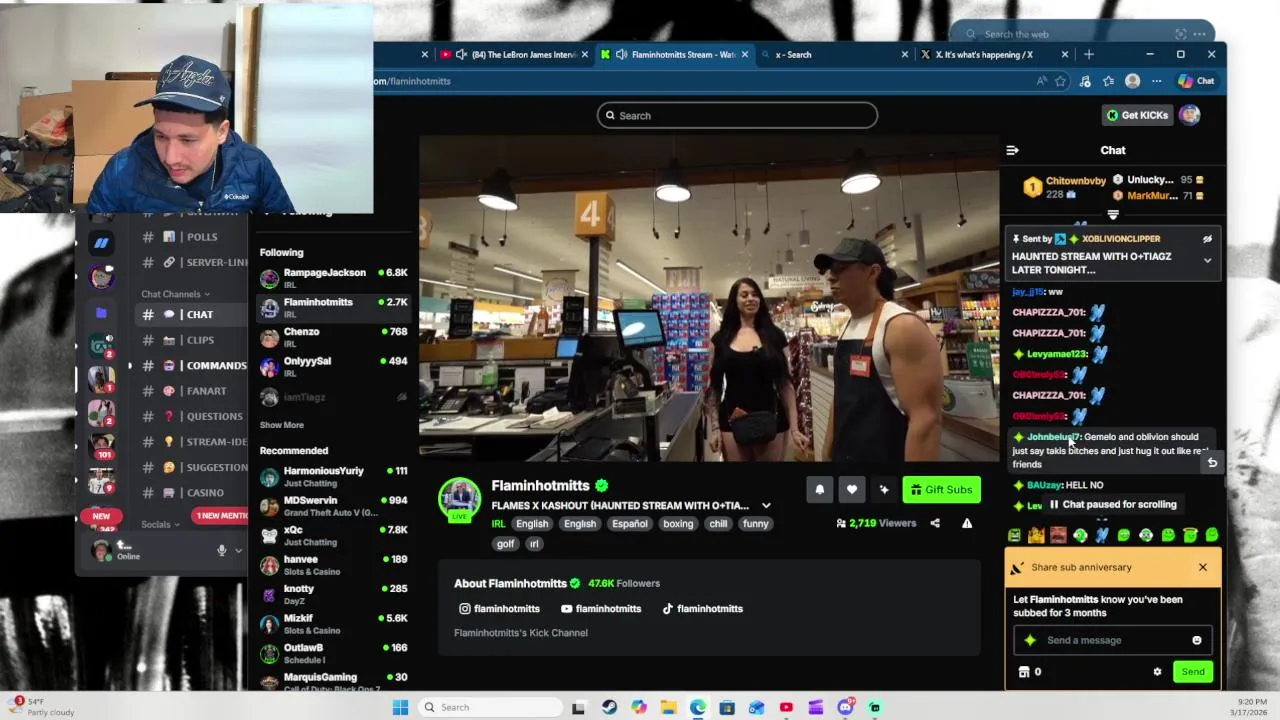Open Edge read aloud icon
Screen dimensions: 1280x720
1041,81
